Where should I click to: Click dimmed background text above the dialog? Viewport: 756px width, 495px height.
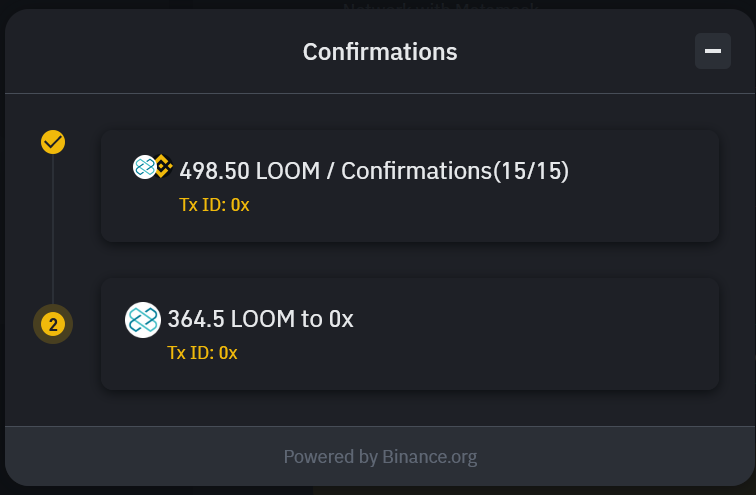pos(440,6)
